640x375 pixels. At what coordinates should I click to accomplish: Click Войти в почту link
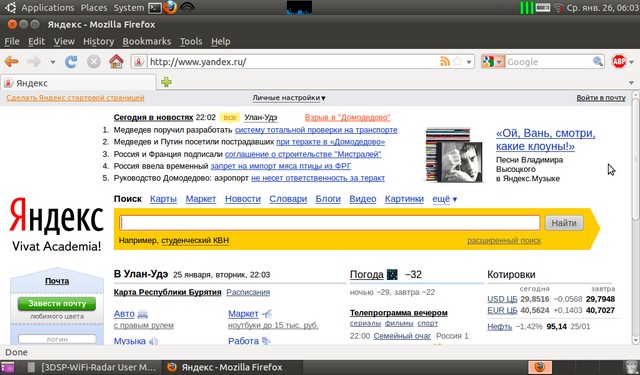[601, 98]
